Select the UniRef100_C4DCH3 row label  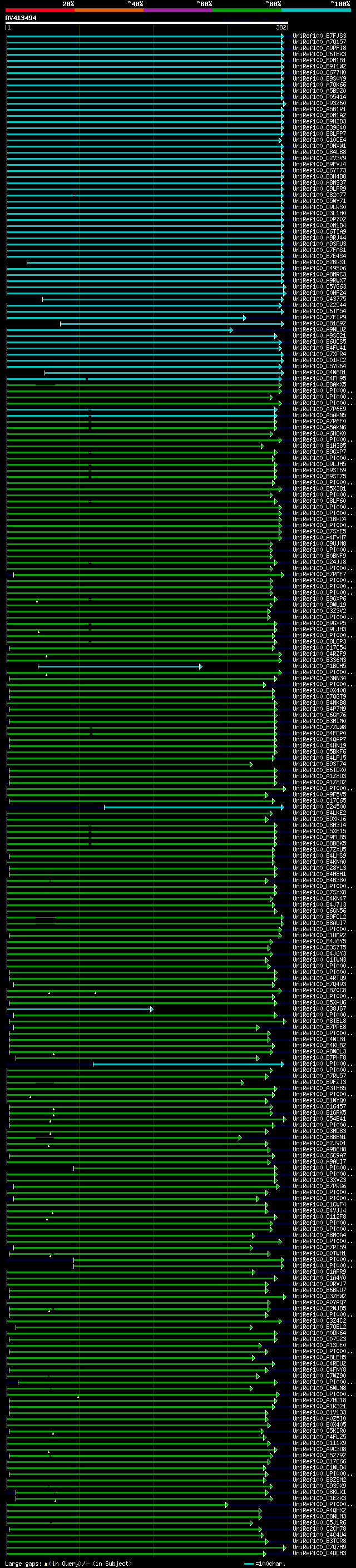tap(319, 1553)
